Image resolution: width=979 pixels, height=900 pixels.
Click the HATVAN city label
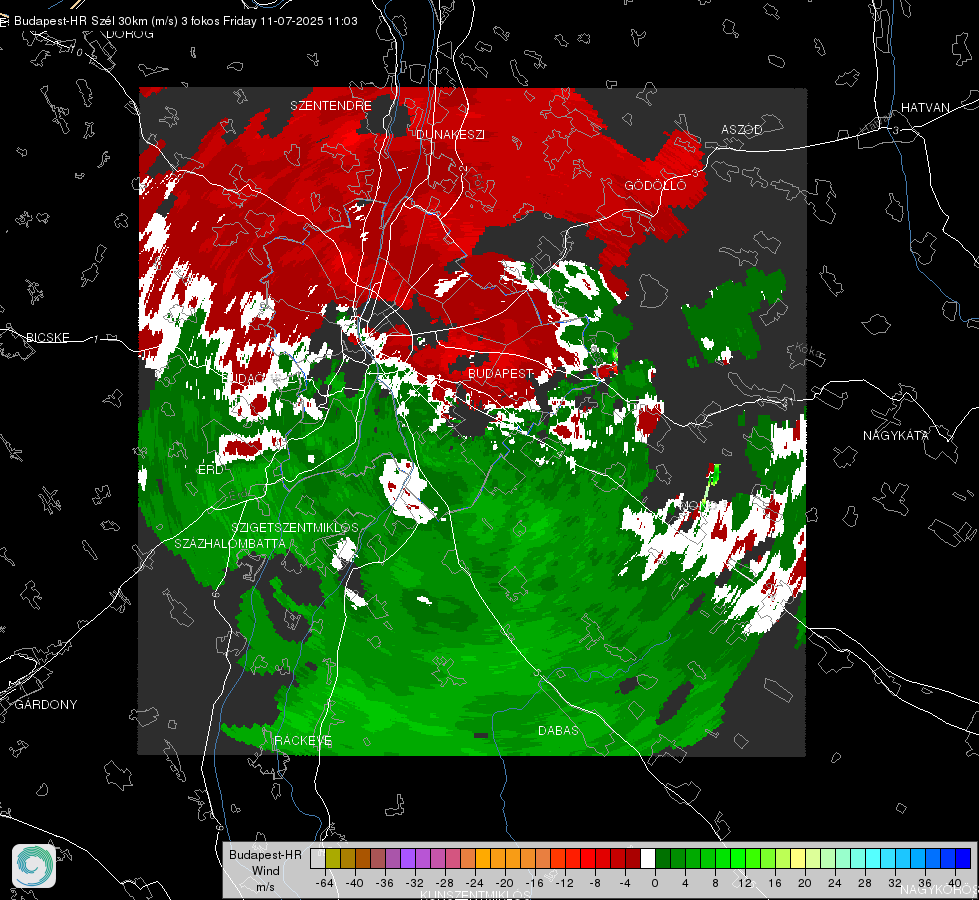(x=925, y=108)
